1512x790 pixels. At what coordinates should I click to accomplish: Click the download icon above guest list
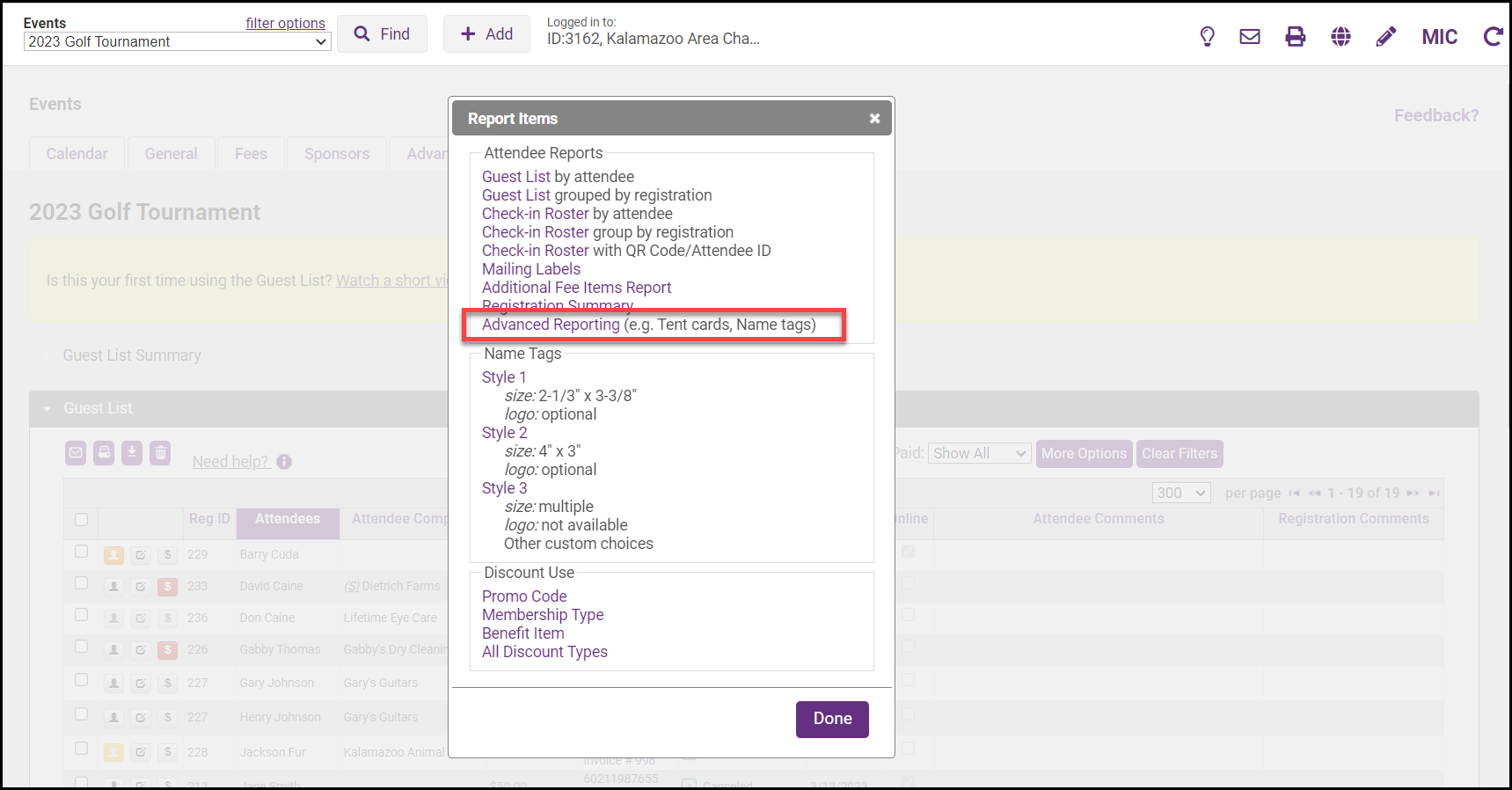132,453
